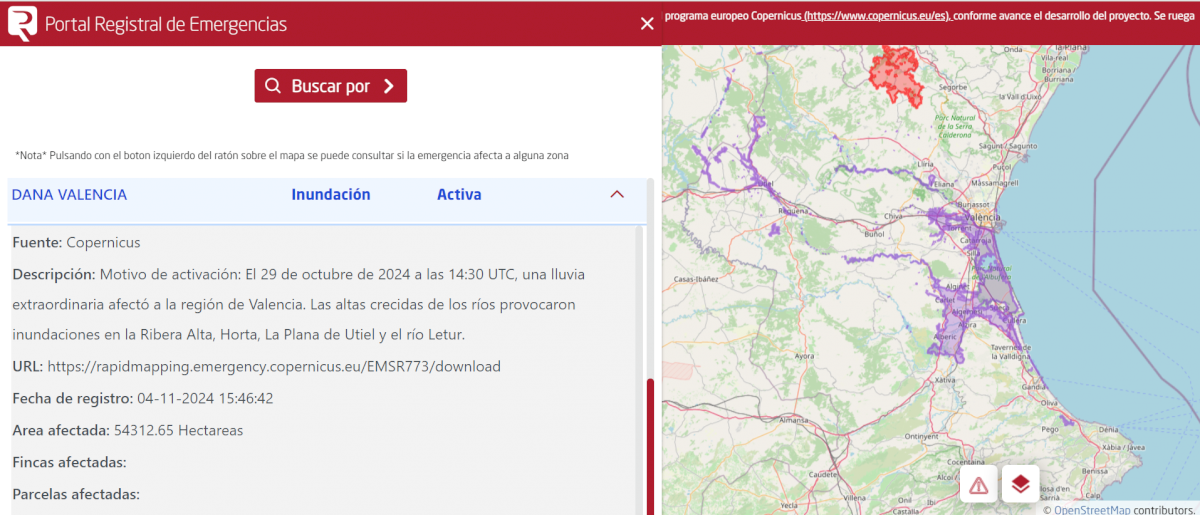Close the emergencies side panel
The height and width of the screenshot is (515, 1200).
647,24
